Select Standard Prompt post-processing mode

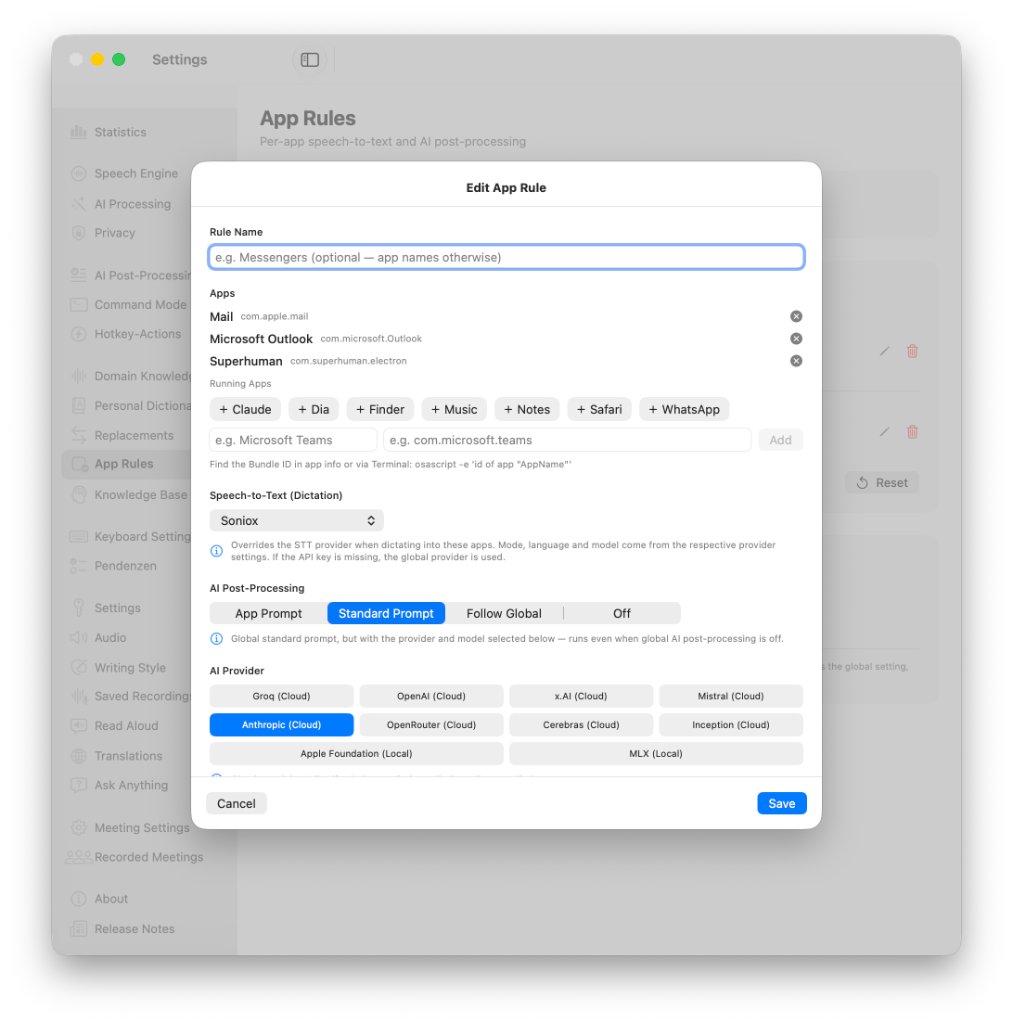point(386,613)
